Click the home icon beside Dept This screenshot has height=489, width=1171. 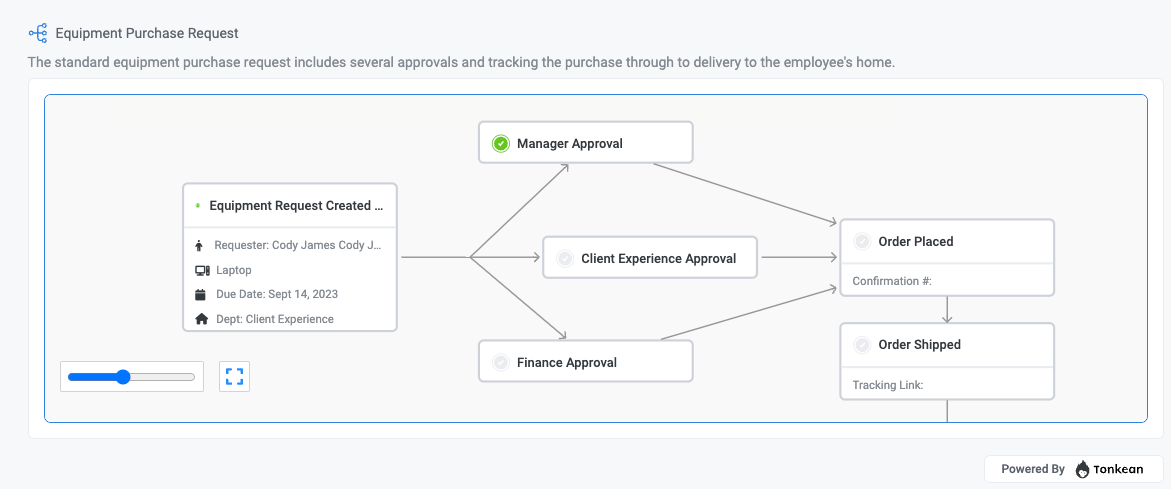pyautogui.click(x=201, y=319)
